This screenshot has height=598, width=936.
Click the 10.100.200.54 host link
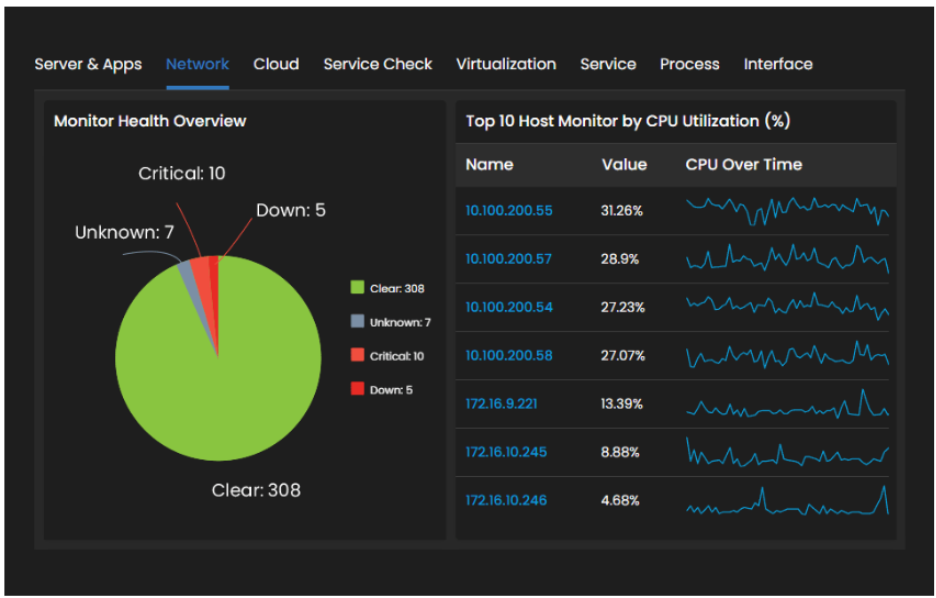coord(509,307)
